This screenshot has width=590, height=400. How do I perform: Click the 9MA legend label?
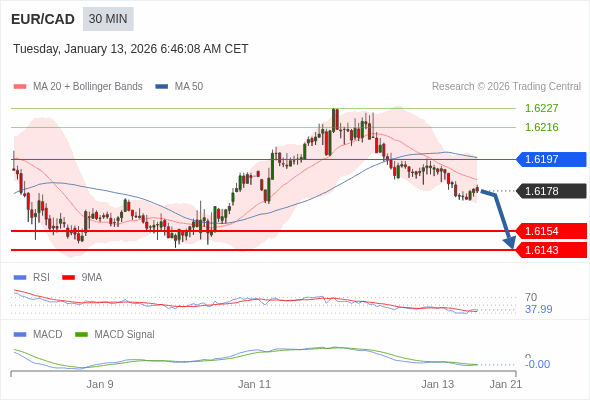(x=92, y=278)
